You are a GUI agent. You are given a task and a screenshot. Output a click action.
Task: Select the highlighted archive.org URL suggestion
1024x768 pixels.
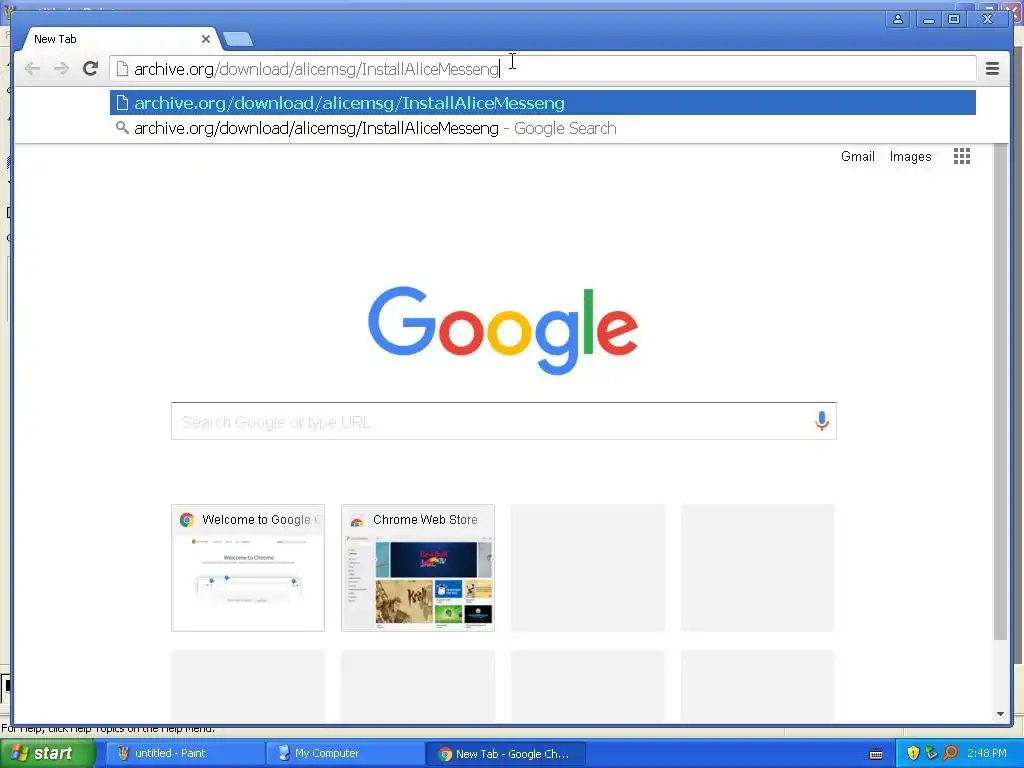point(543,103)
